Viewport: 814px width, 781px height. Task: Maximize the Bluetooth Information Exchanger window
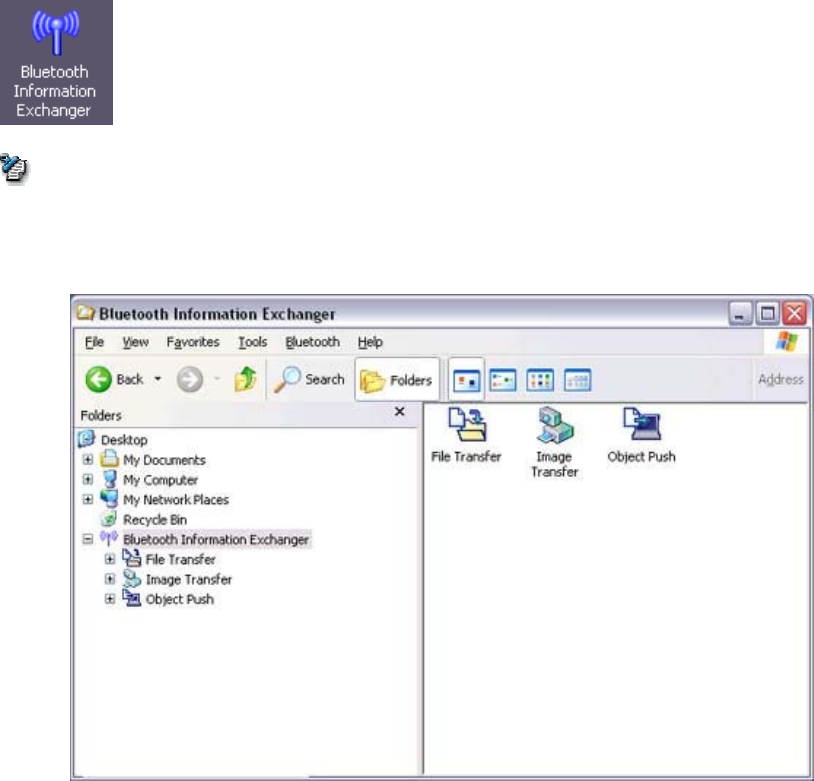click(x=767, y=314)
